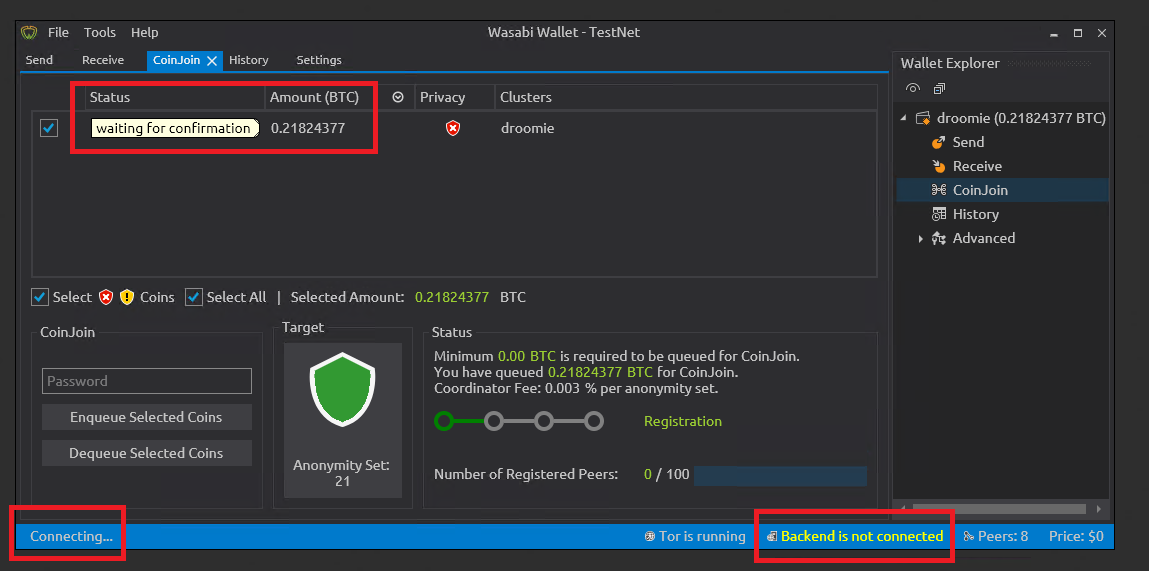The height and width of the screenshot is (571, 1149).
Task: Click the Clusters column header
Action: click(x=686, y=97)
